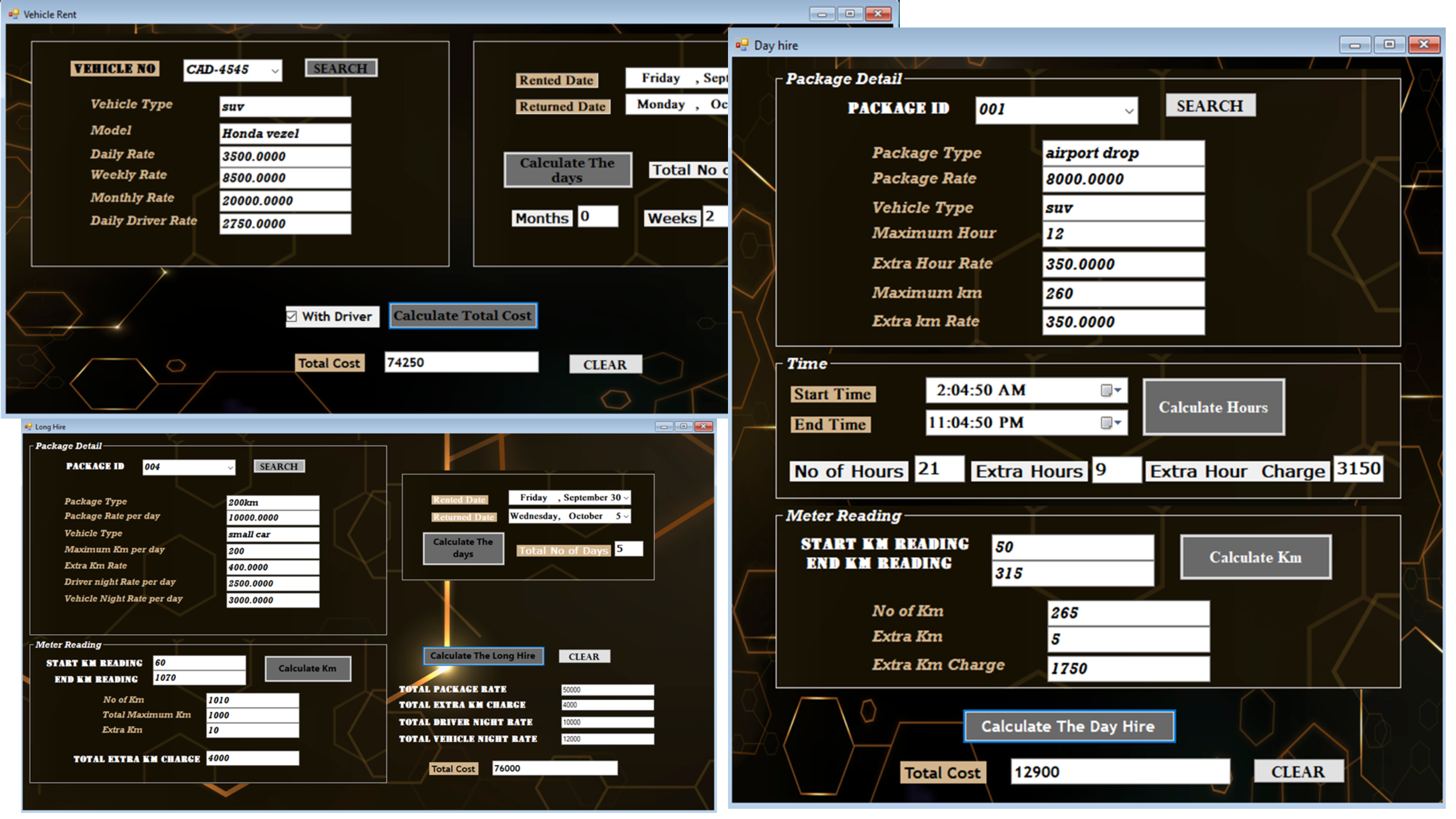Click Calculate The Day Hire button
The width and height of the screenshot is (1456, 819).
(x=1068, y=726)
